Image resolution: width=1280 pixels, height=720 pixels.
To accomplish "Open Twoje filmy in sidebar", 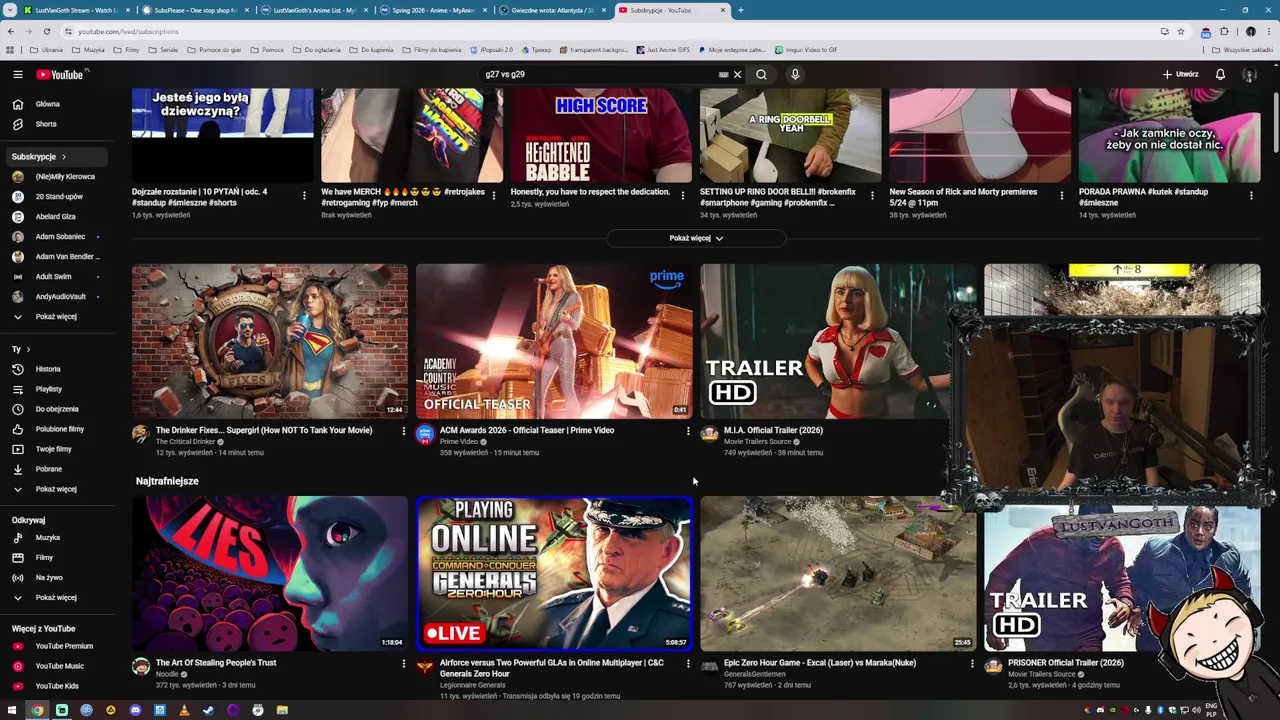I will click(53, 449).
